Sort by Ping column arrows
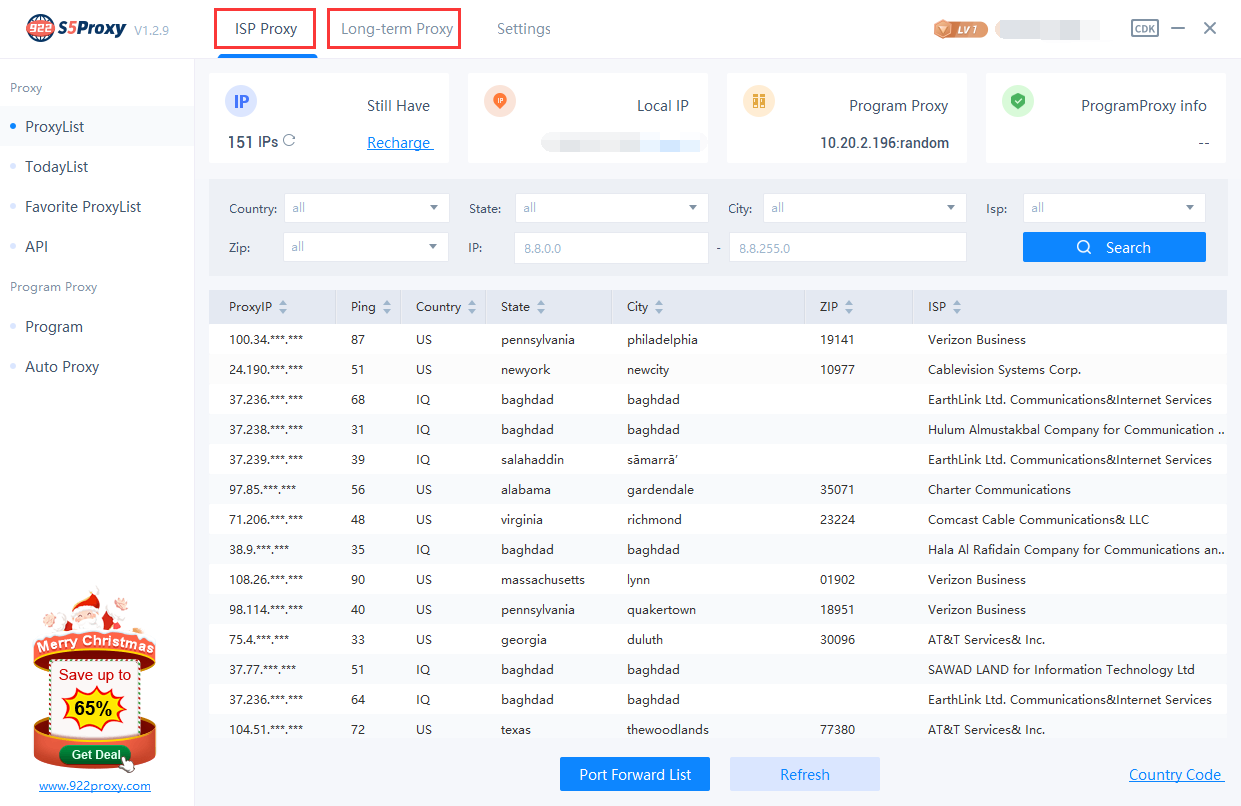 387,307
